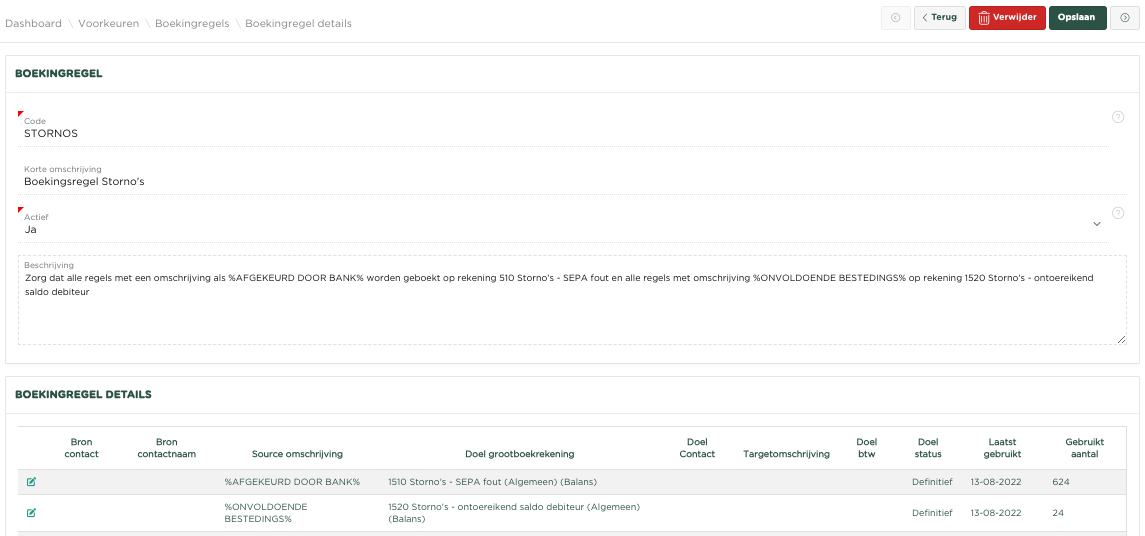Image resolution: width=1145 pixels, height=536 pixels.
Task: Open help icon beside Actief field
Action: click(x=1117, y=213)
